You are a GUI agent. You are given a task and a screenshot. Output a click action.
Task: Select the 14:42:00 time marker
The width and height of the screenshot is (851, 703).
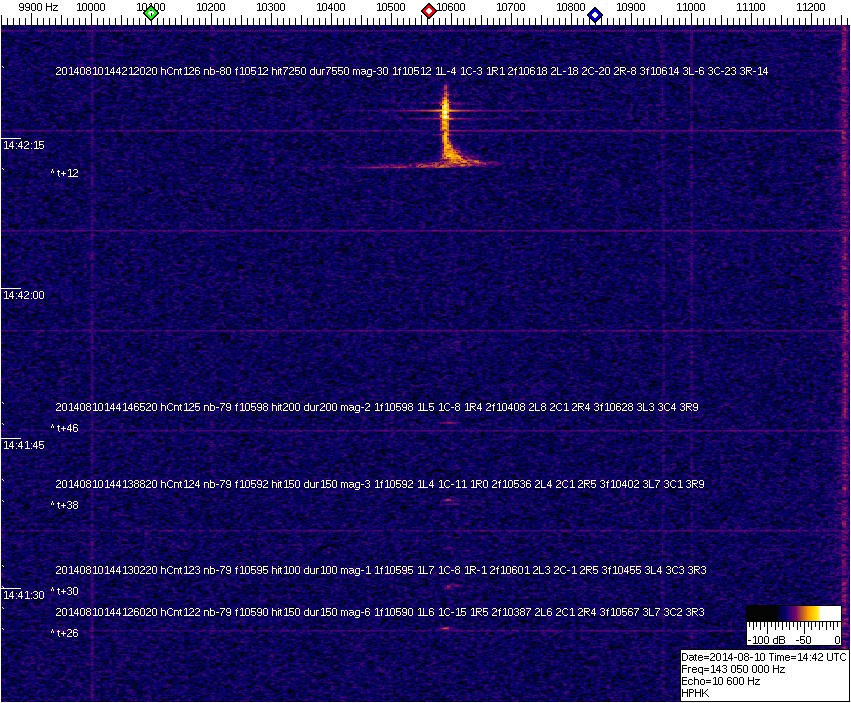click(23, 295)
